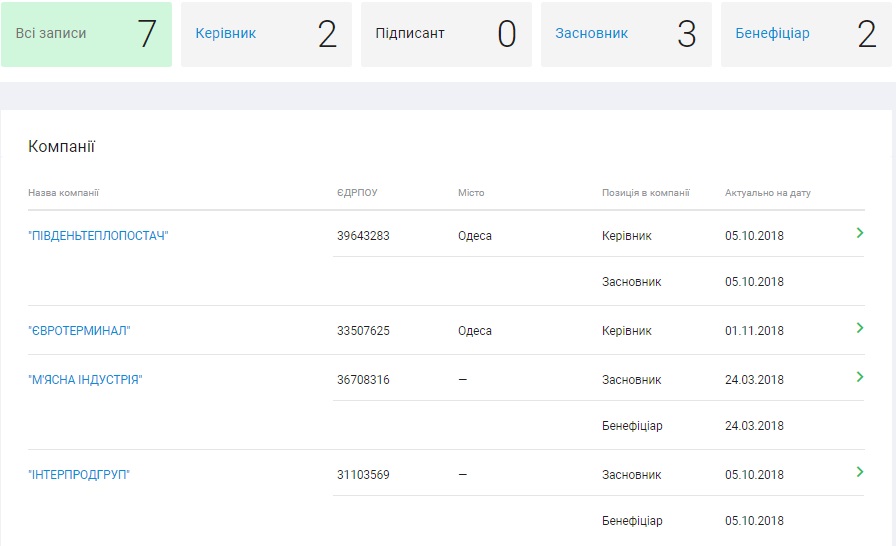Click the Позиція в компанії column header
The height and width of the screenshot is (546, 896).
(645, 193)
